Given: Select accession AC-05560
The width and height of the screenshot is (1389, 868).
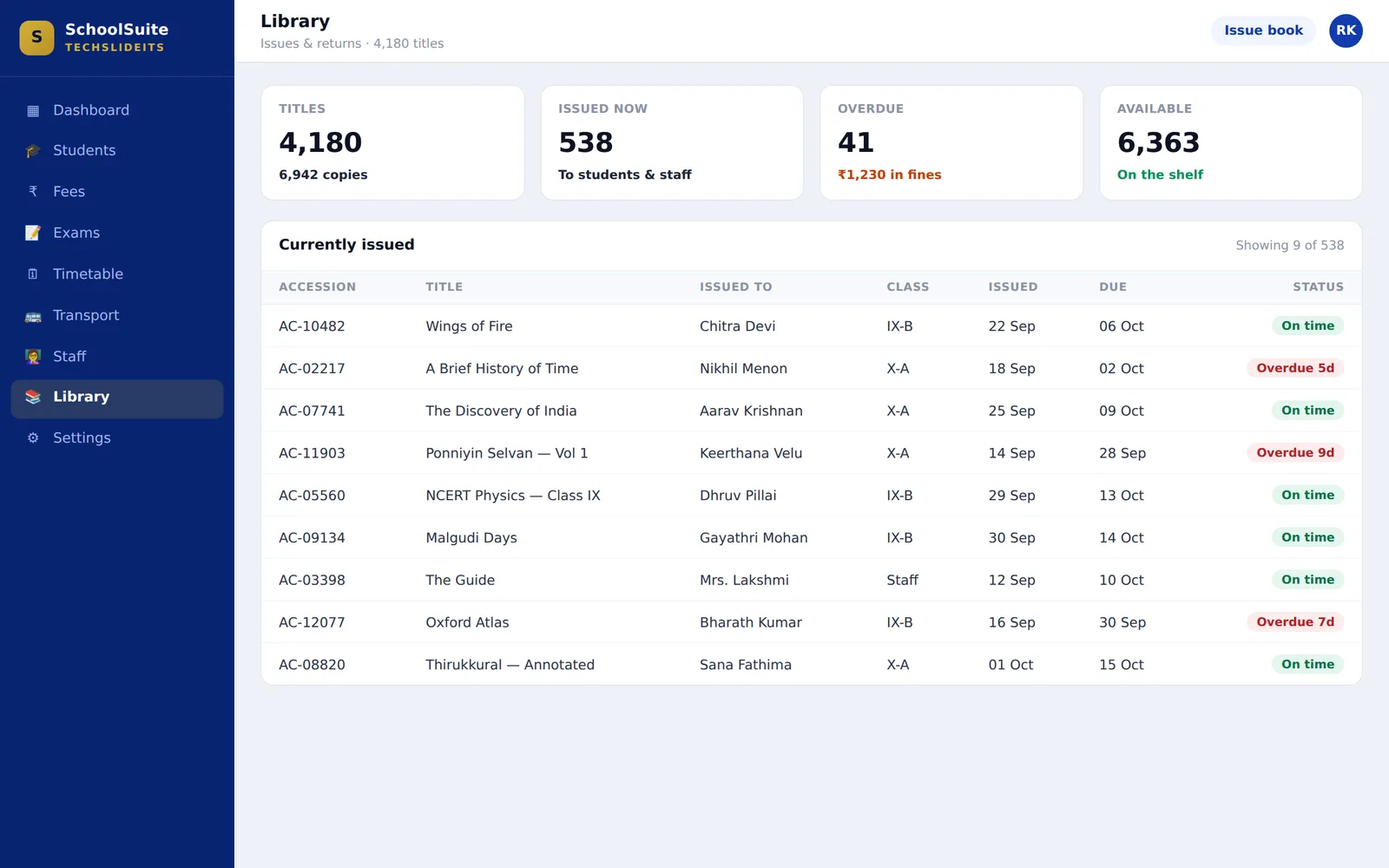Looking at the screenshot, I should (x=312, y=496).
